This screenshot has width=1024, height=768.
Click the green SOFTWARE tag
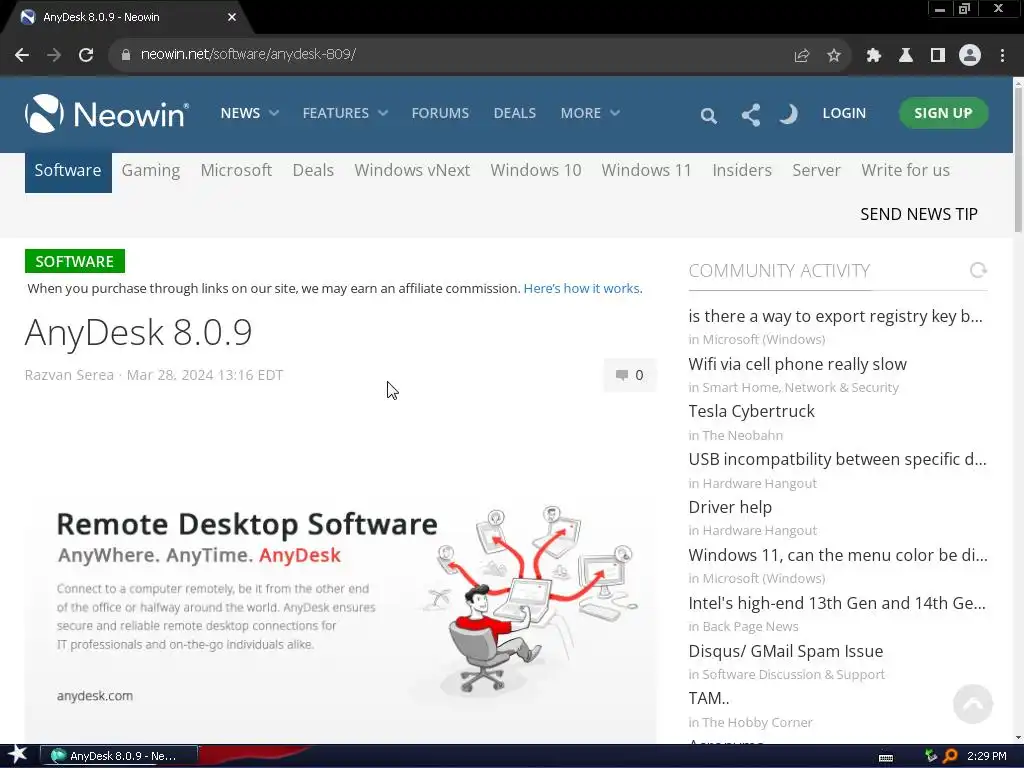coord(74,261)
